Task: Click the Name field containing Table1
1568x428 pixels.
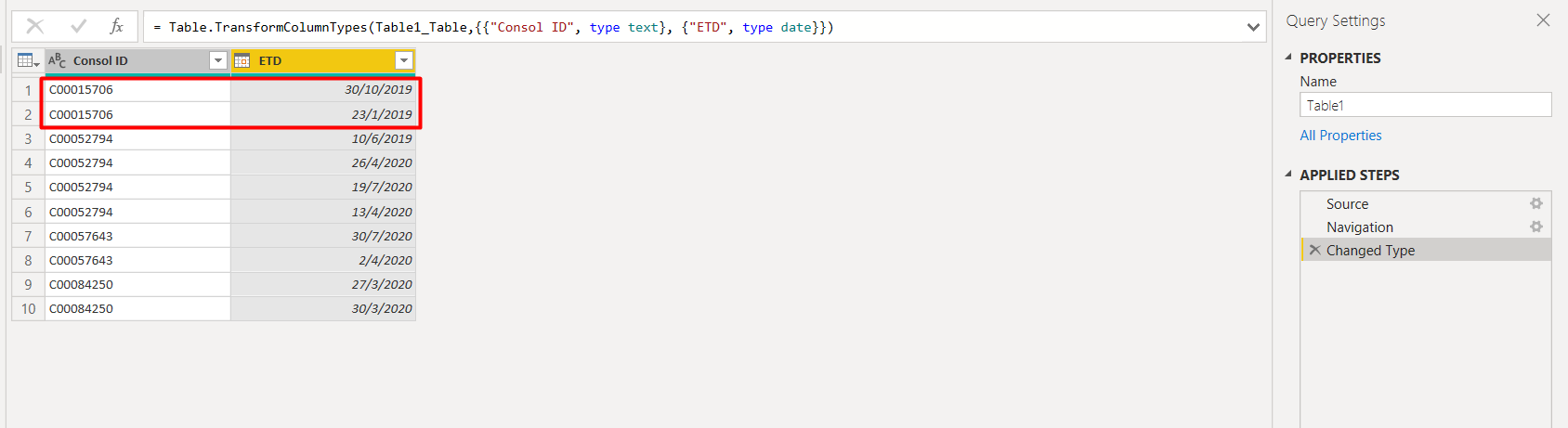Action: click(x=1425, y=105)
